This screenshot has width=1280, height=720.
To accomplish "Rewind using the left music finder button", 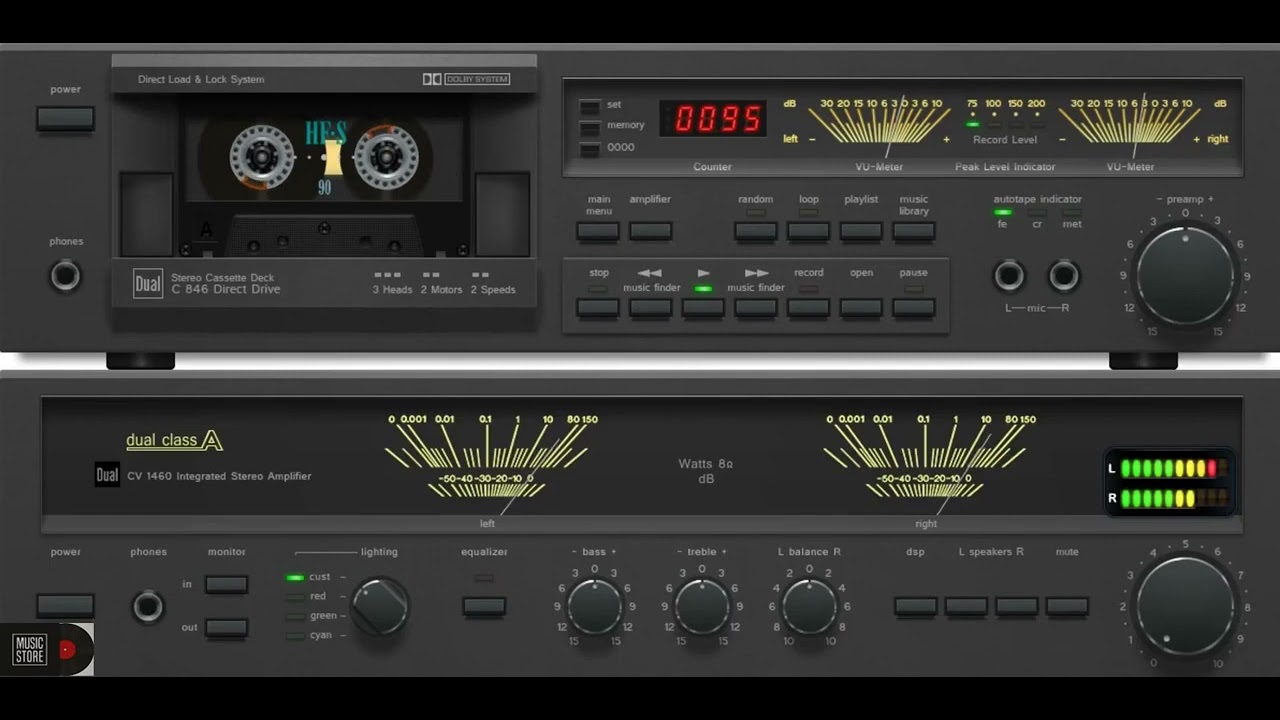I will click(x=650, y=308).
